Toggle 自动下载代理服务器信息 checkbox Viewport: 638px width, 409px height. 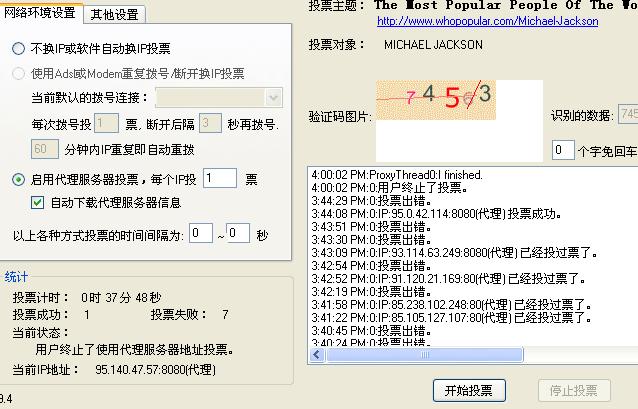tap(38, 203)
